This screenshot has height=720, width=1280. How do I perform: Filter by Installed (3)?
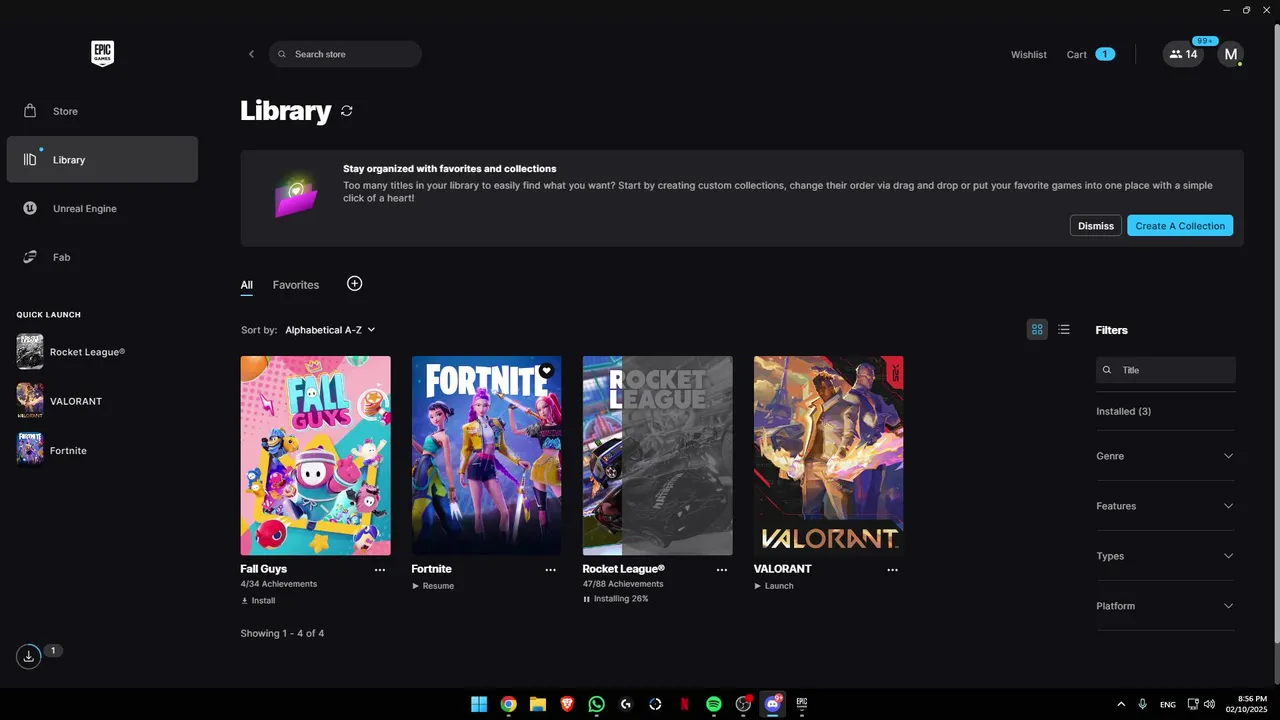pos(1123,411)
